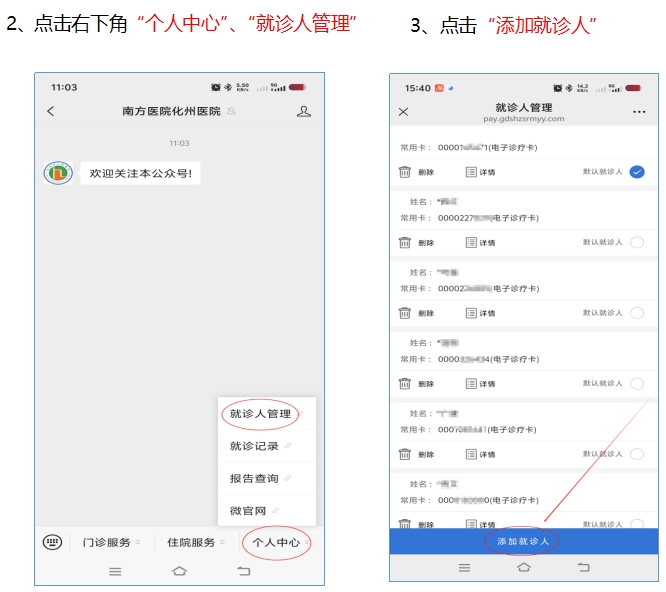Tap the hospital account avatar
The image size is (666, 592).
pyautogui.click(x=58, y=173)
